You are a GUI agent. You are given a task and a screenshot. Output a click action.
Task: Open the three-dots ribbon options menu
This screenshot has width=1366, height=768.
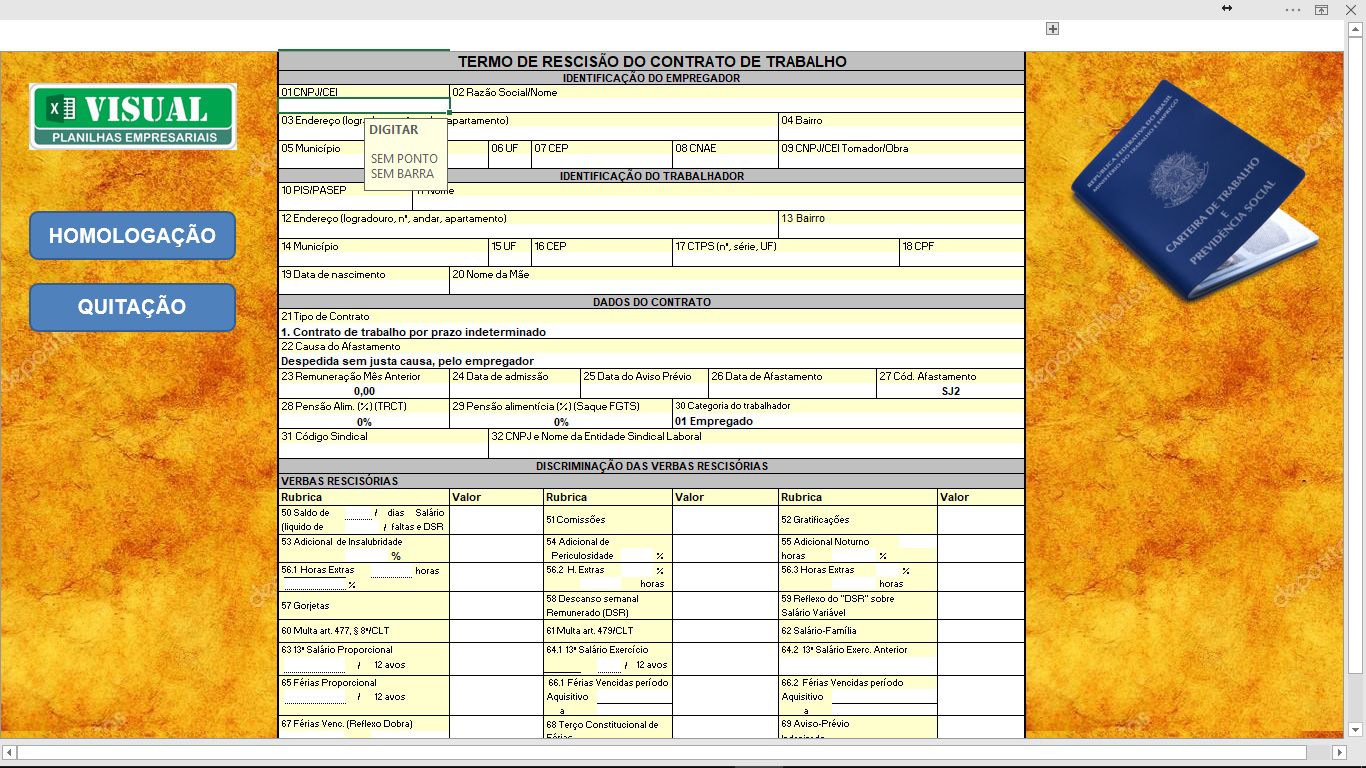click(1293, 10)
